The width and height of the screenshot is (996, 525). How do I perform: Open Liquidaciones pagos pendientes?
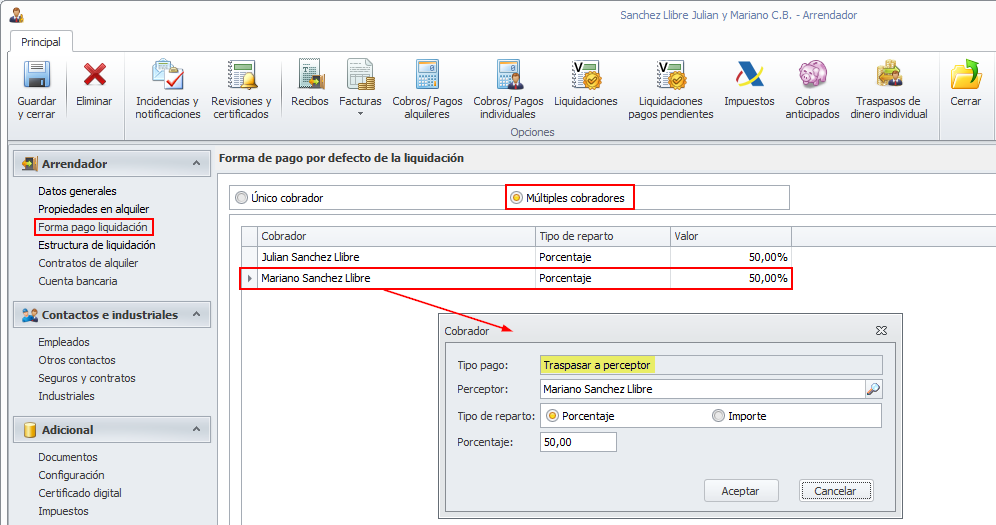[x=671, y=90]
